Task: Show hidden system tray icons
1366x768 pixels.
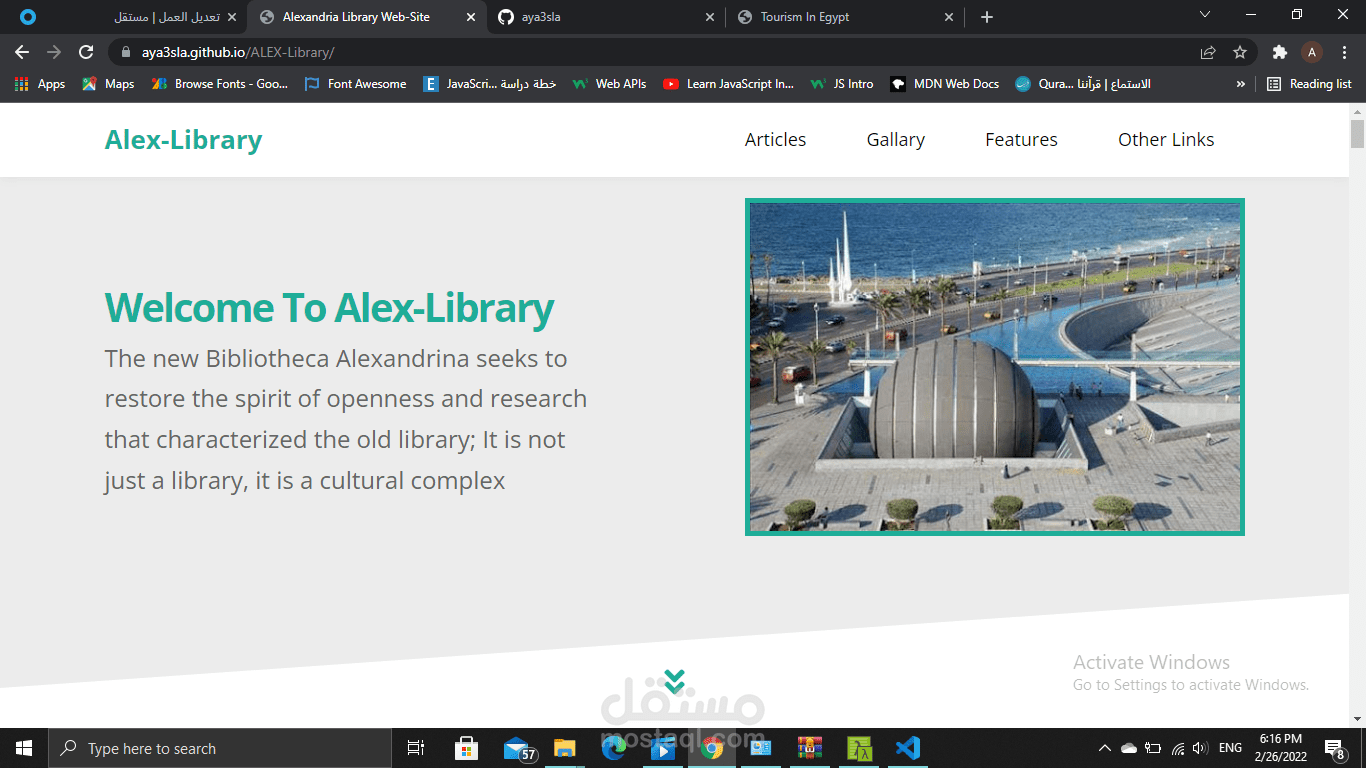Action: click(1104, 747)
